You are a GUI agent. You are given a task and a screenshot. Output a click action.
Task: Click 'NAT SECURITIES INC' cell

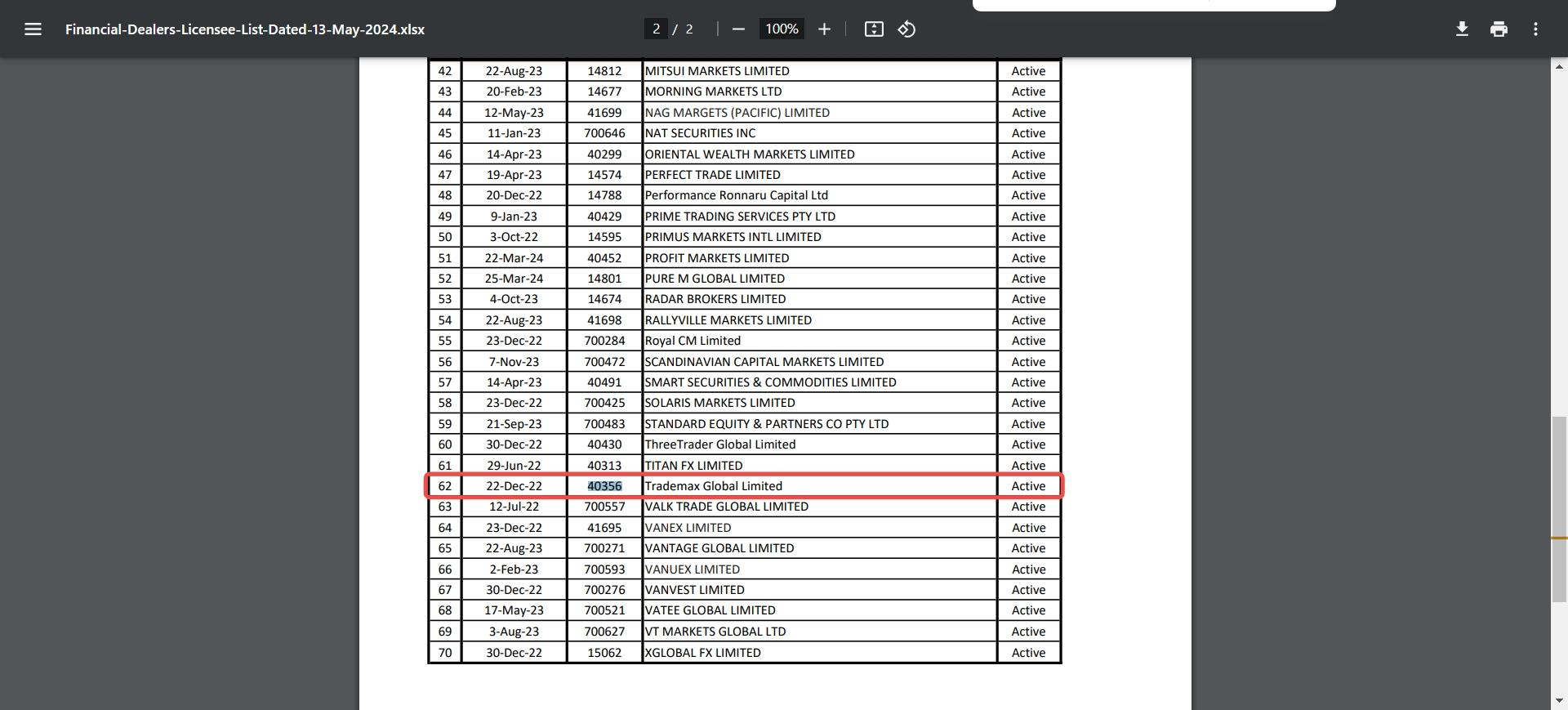[x=819, y=133]
